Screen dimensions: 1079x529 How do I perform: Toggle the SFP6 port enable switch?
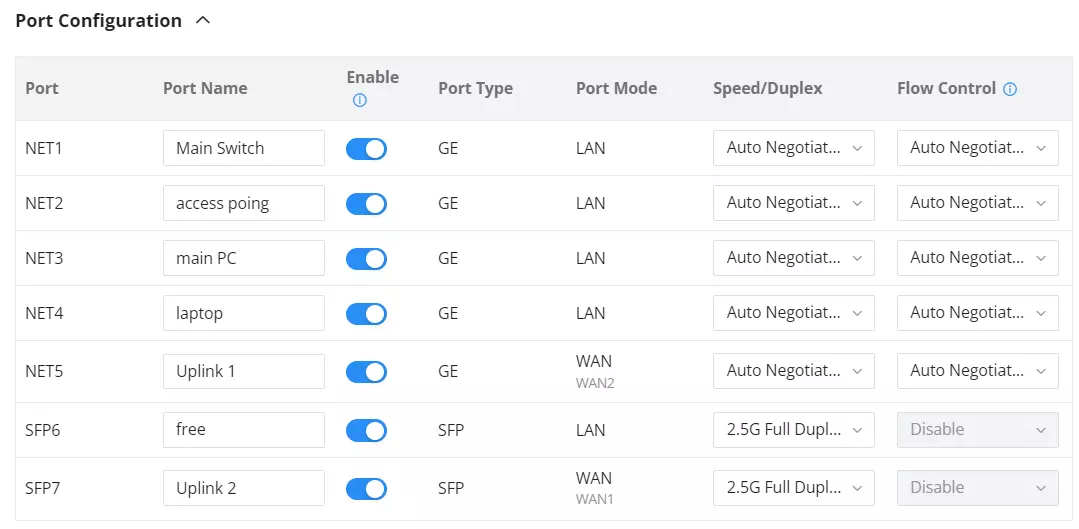tap(366, 431)
